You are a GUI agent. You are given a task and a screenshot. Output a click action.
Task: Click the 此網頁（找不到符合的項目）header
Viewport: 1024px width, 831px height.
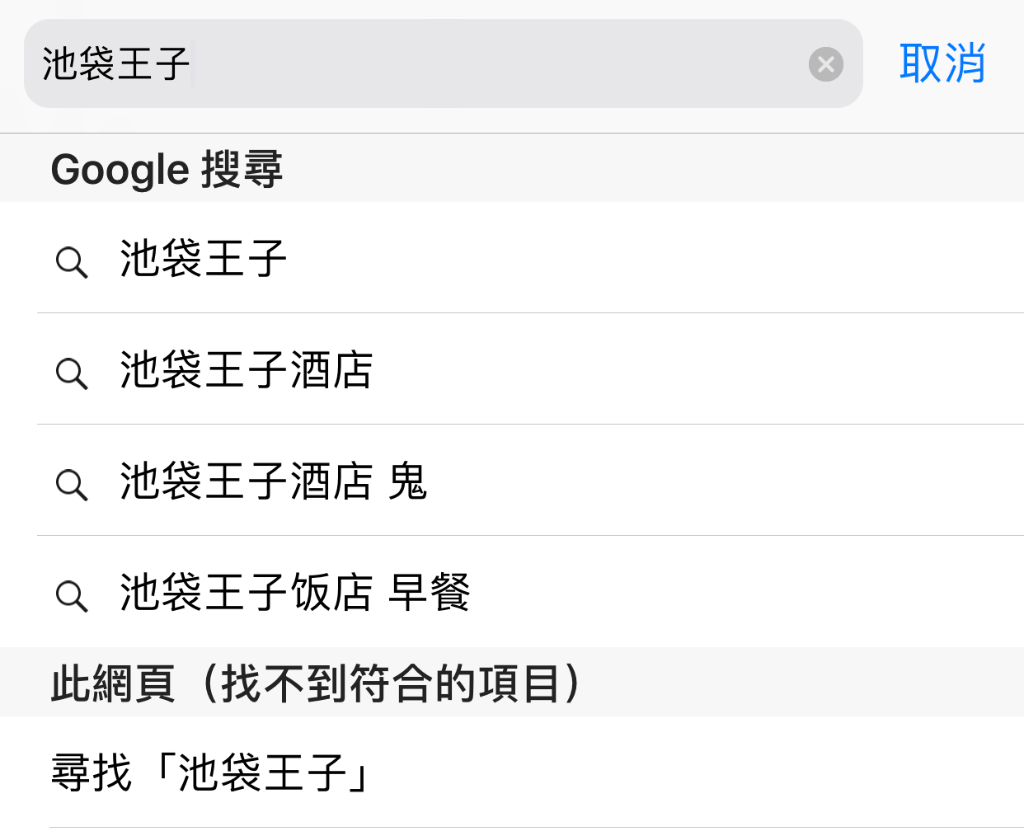point(317,683)
